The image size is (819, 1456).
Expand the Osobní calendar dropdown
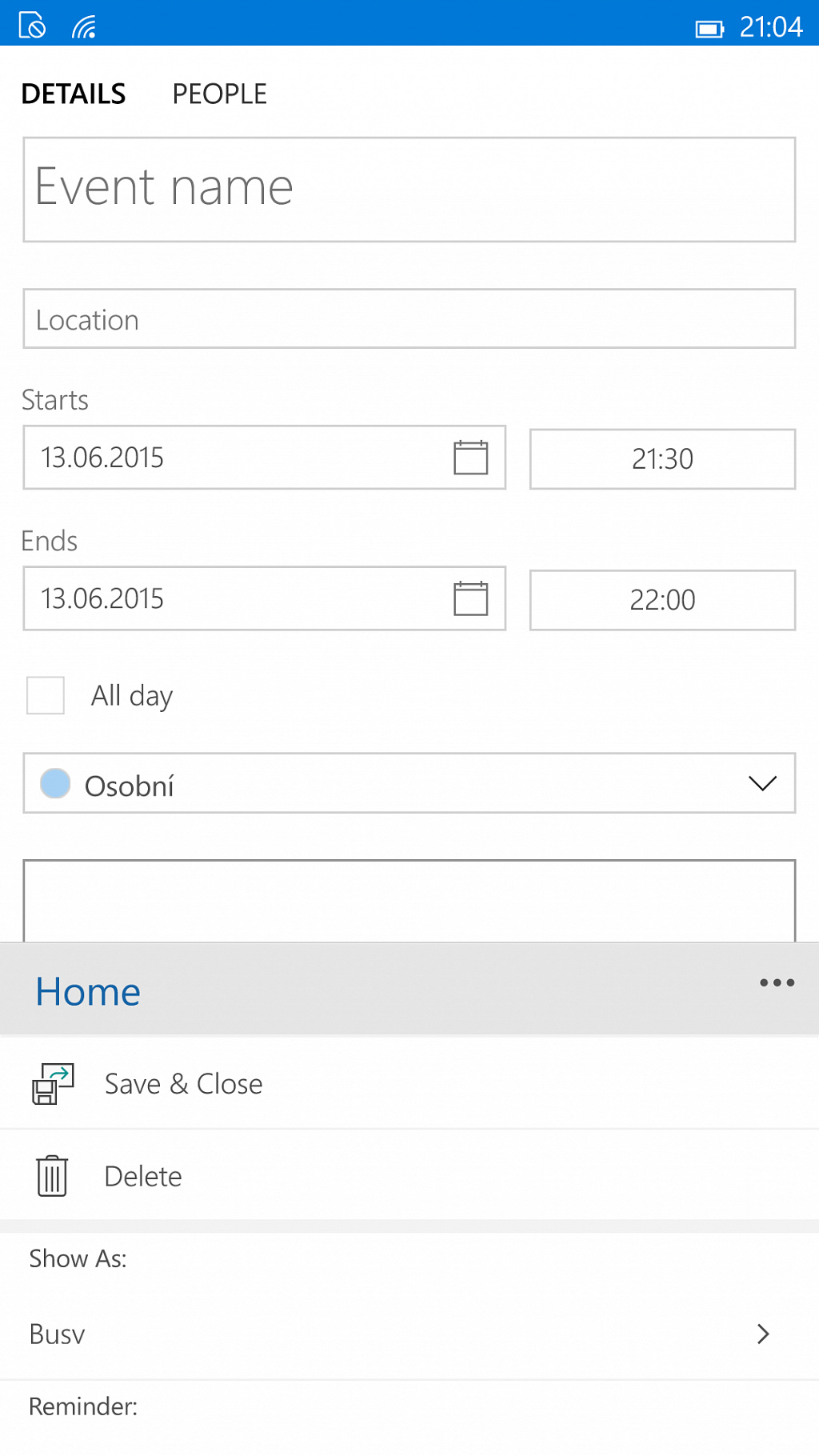(409, 783)
